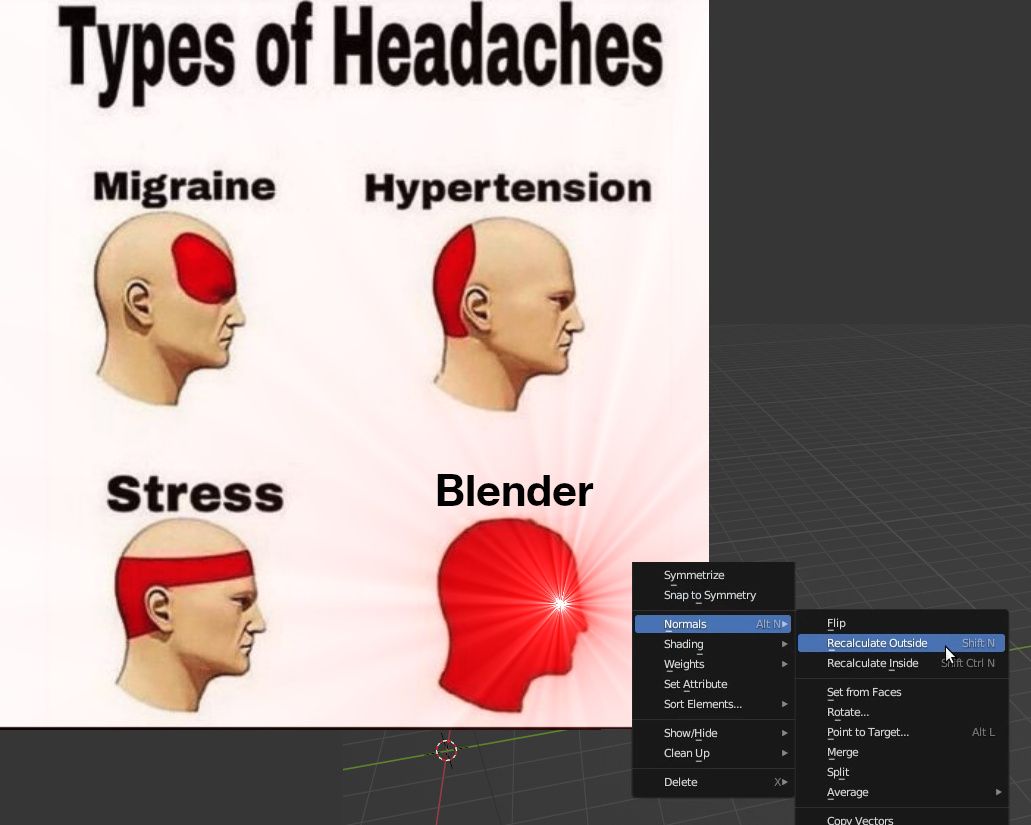The width and height of the screenshot is (1031, 825).
Task: Expand arrow beside Sort Elements
Action: click(x=784, y=704)
